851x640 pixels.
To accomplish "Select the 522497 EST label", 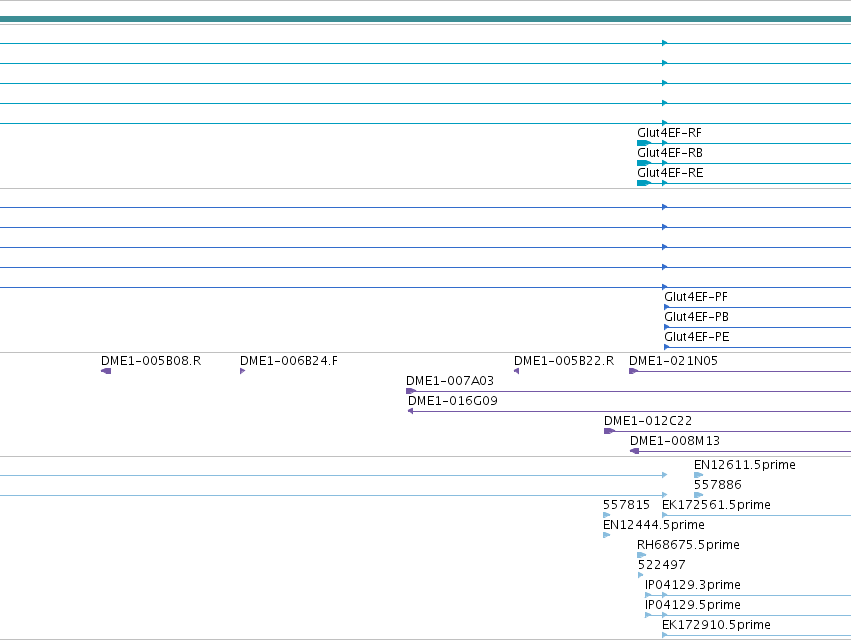I will tap(662, 565).
